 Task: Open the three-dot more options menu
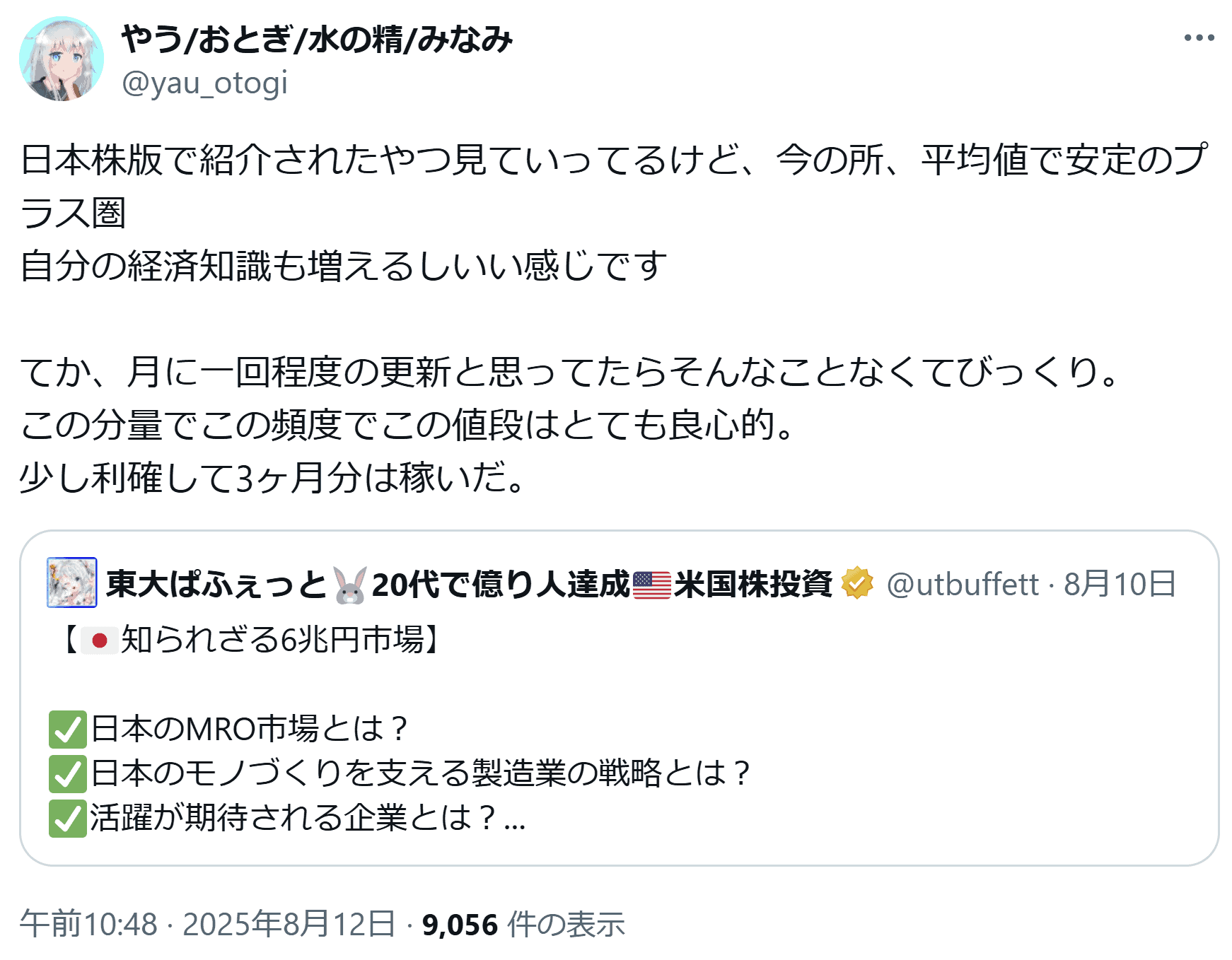[x=1199, y=38]
